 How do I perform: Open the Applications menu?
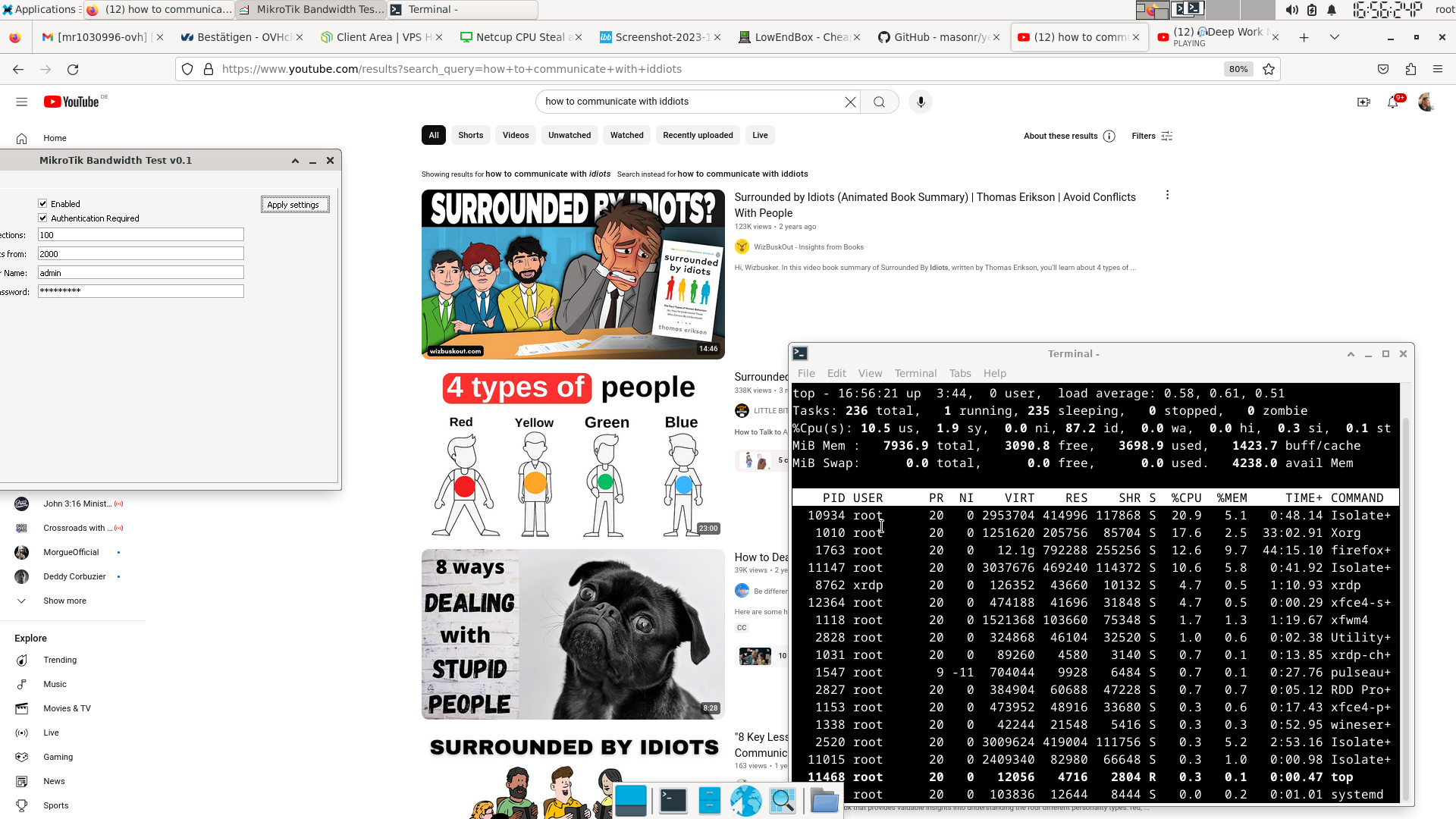point(39,10)
